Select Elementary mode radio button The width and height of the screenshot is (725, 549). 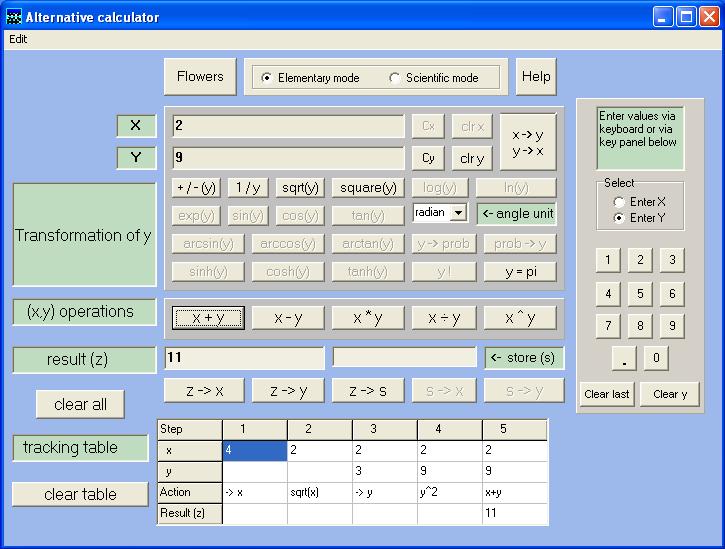tap(310, 78)
